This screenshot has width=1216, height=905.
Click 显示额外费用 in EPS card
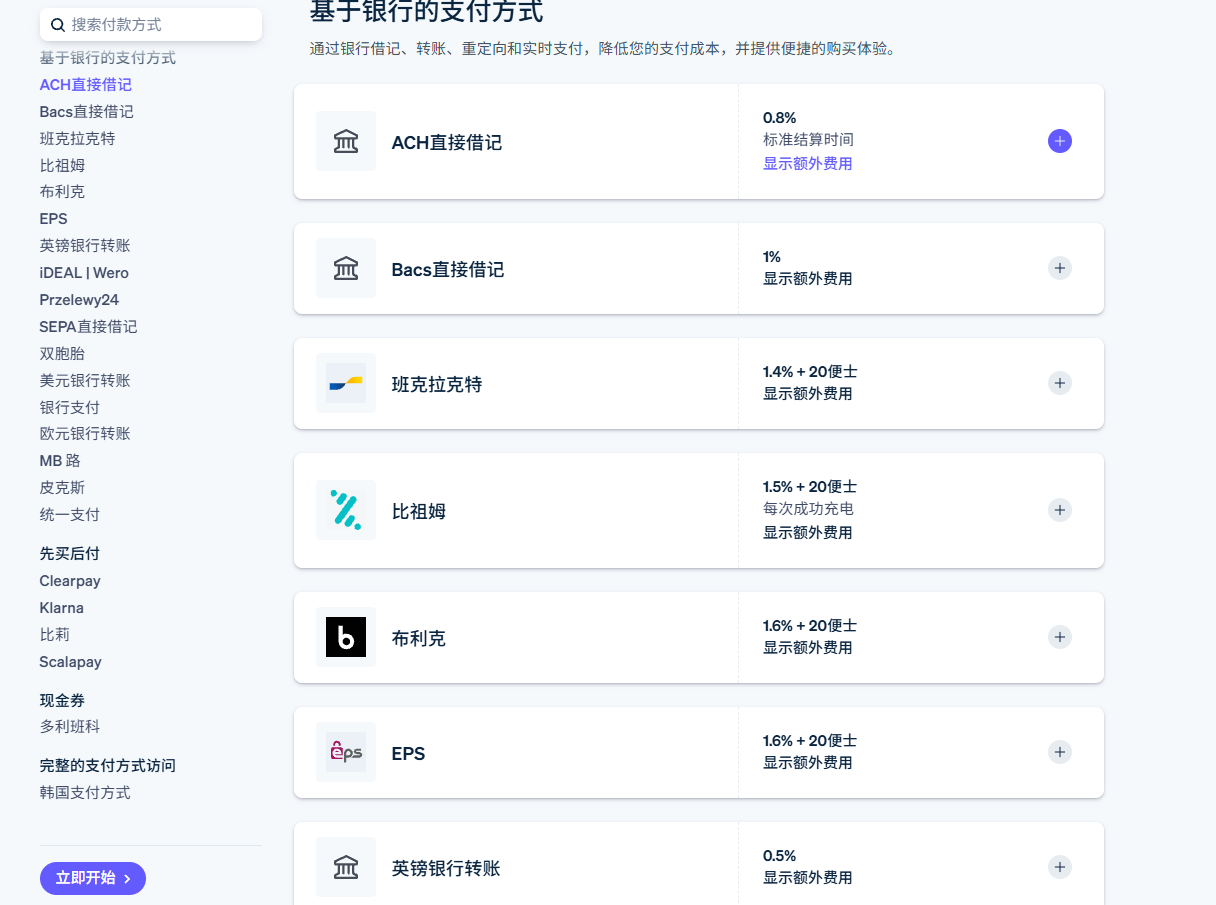tap(808, 763)
